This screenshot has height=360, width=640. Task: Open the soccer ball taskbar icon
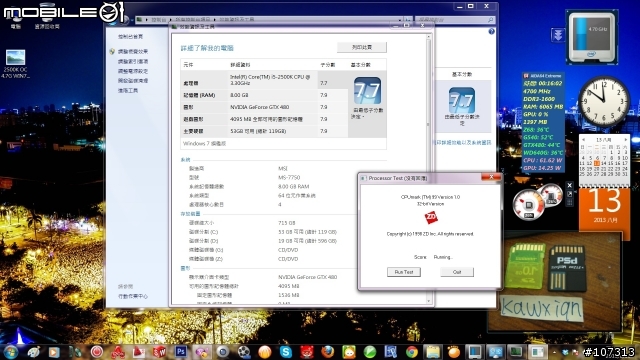(x=244, y=351)
